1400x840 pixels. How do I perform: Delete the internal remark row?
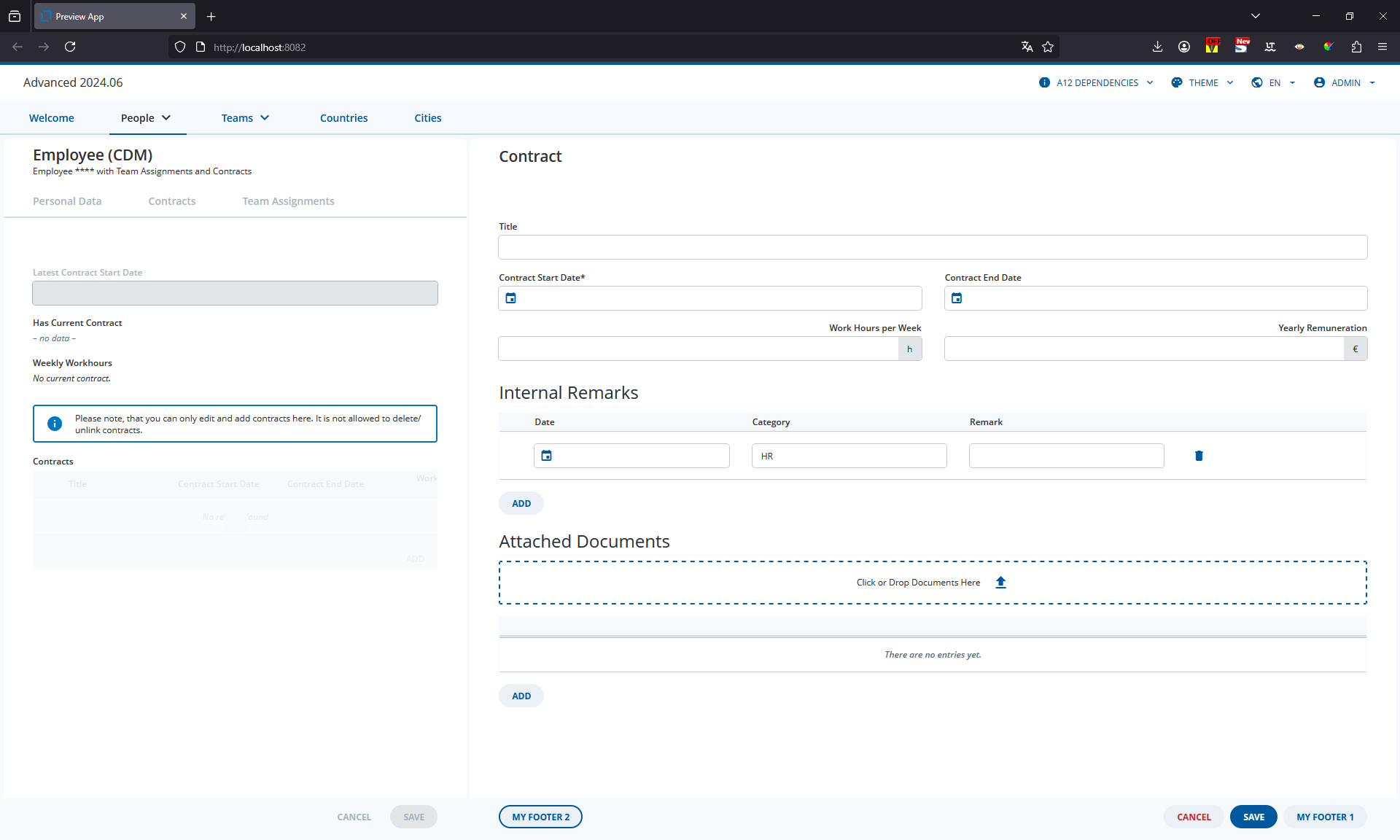1199,456
